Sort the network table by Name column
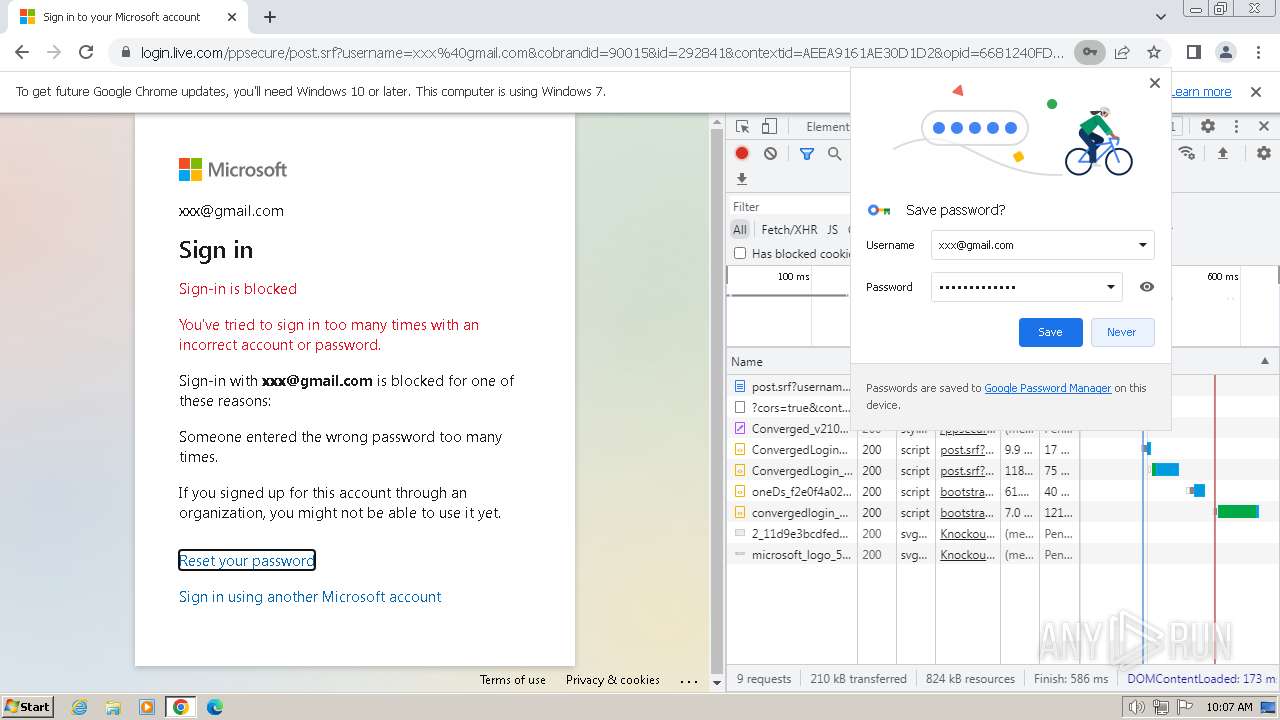1280x720 pixels. pyautogui.click(x=790, y=361)
